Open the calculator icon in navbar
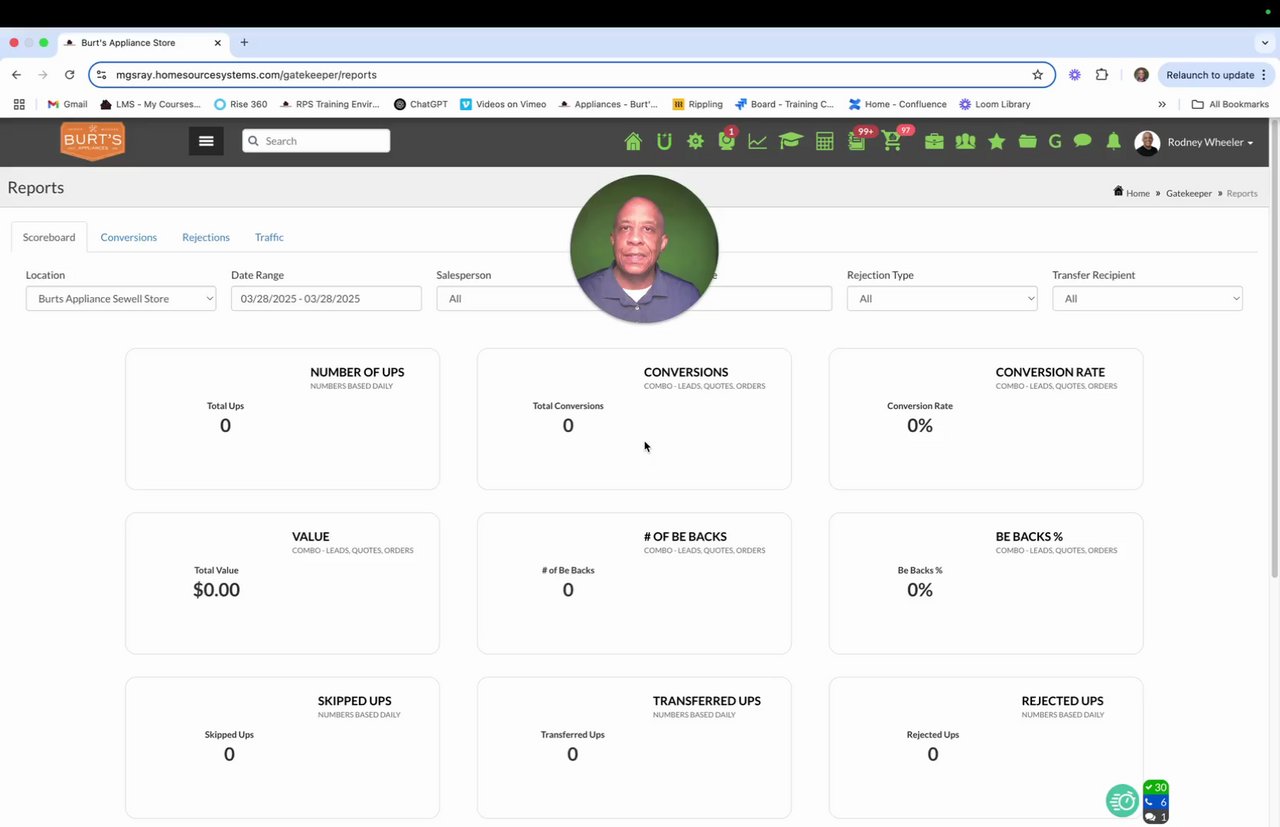 (825, 142)
